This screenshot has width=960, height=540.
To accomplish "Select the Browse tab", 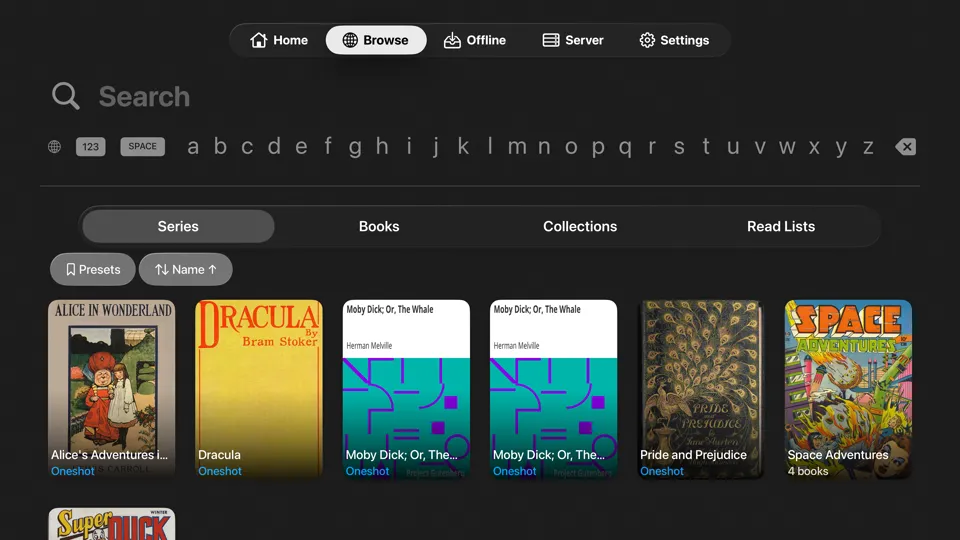I will (376, 40).
